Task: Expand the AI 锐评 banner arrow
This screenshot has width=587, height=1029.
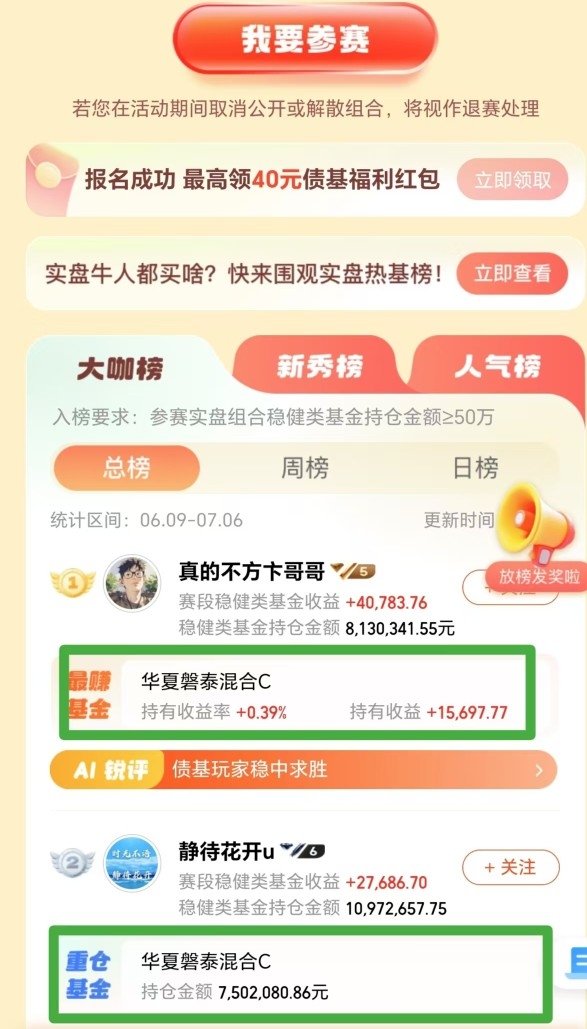Action: [540, 770]
